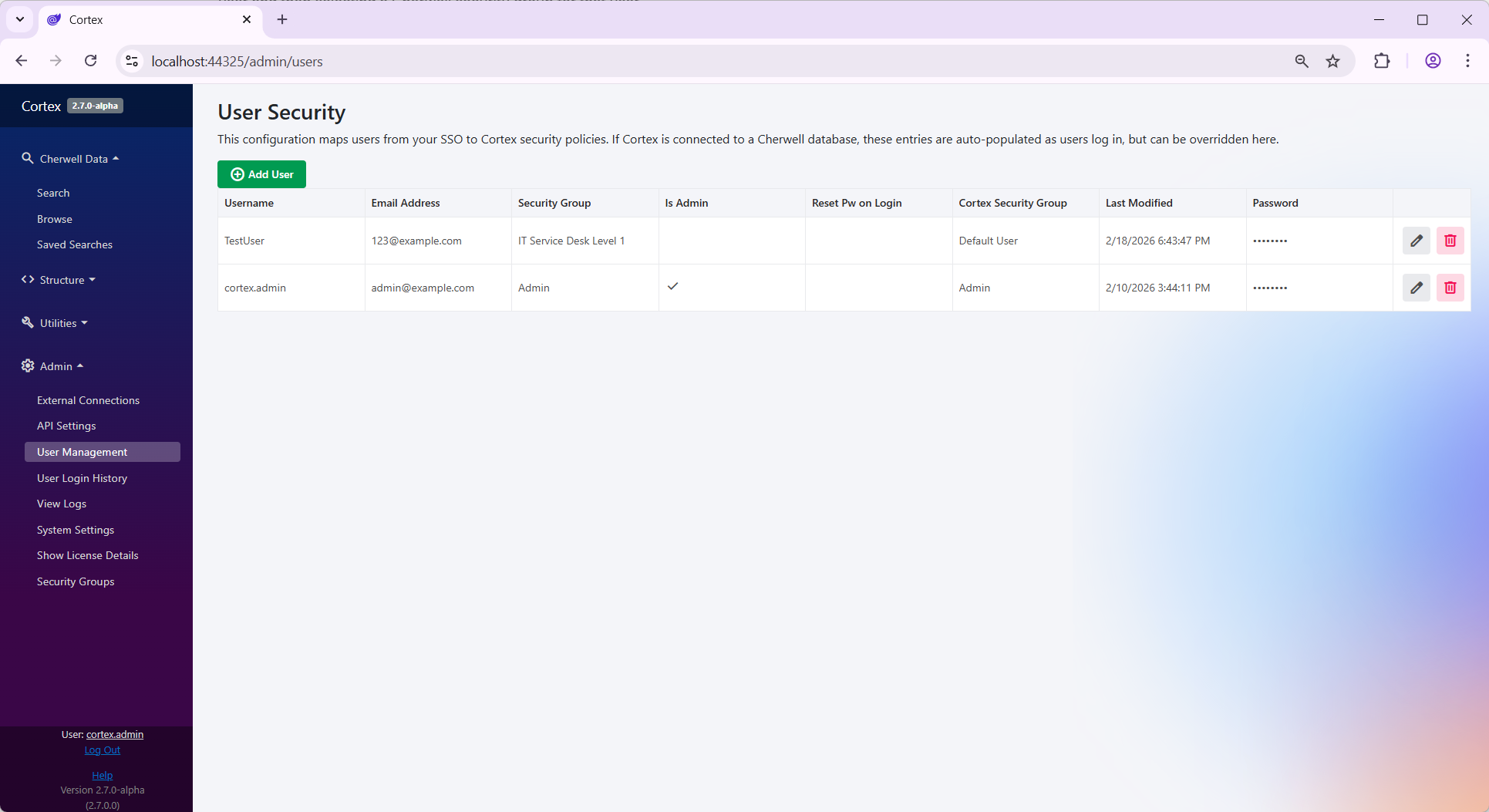The height and width of the screenshot is (812, 1489).
Task: Click the Structure code brackets icon
Action: [x=28, y=279]
